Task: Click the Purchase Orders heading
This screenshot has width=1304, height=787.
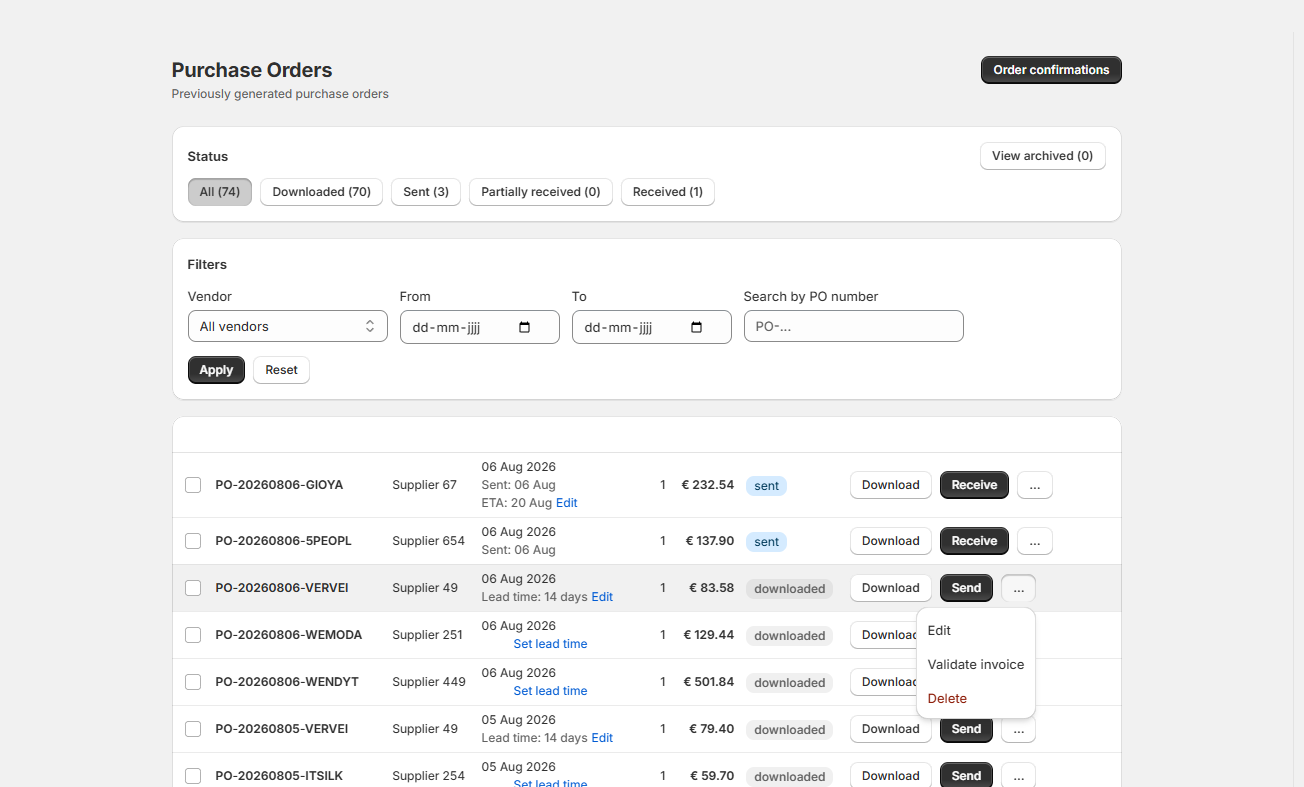Action: [x=252, y=70]
